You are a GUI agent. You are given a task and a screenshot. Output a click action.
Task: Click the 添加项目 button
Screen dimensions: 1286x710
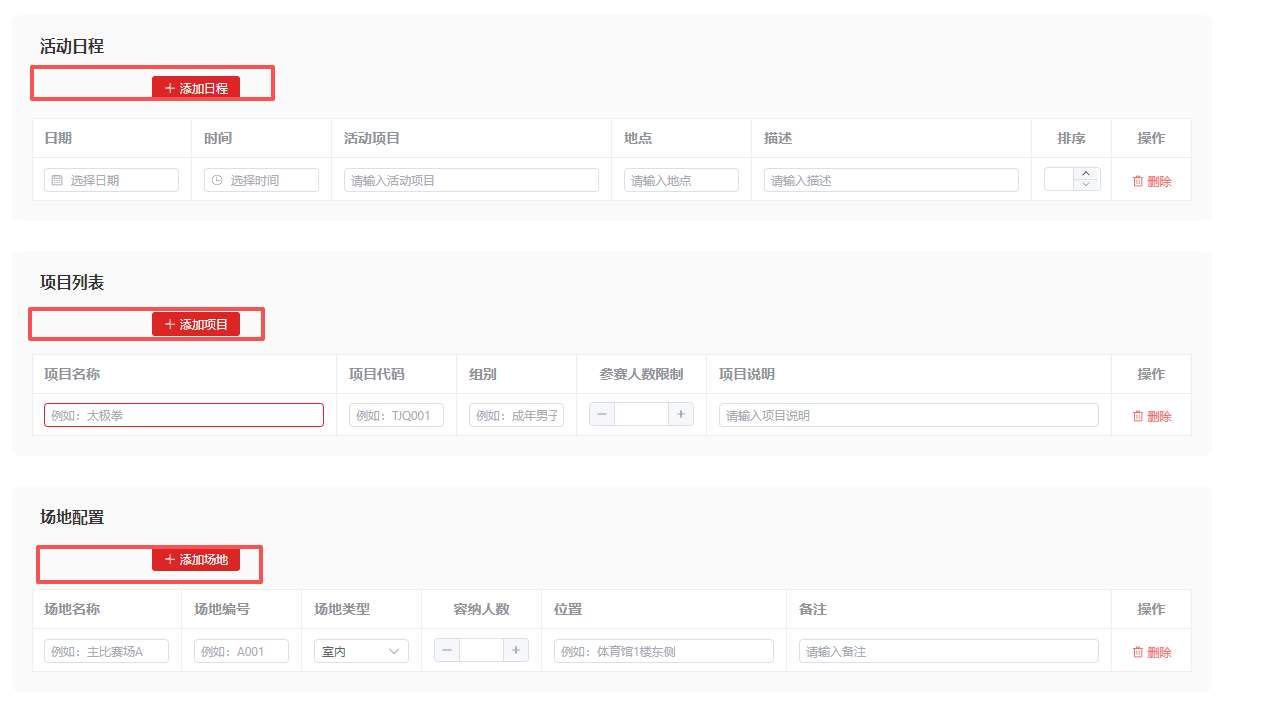click(196, 324)
